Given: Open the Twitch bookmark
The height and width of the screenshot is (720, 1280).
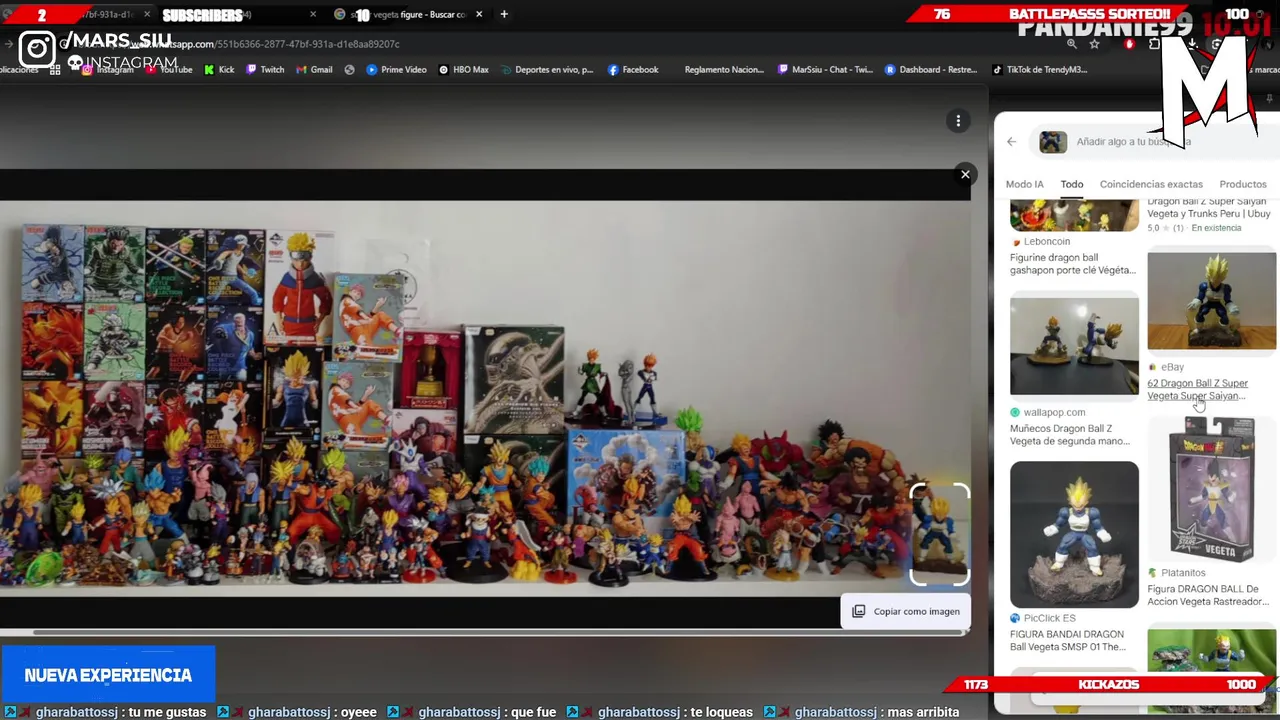Looking at the screenshot, I should 265,70.
